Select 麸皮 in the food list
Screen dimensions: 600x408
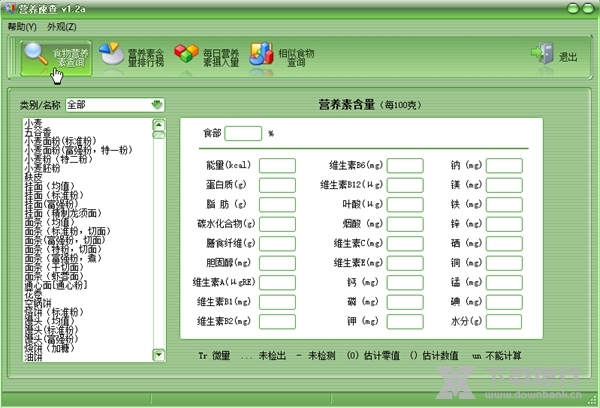tap(33, 177)
